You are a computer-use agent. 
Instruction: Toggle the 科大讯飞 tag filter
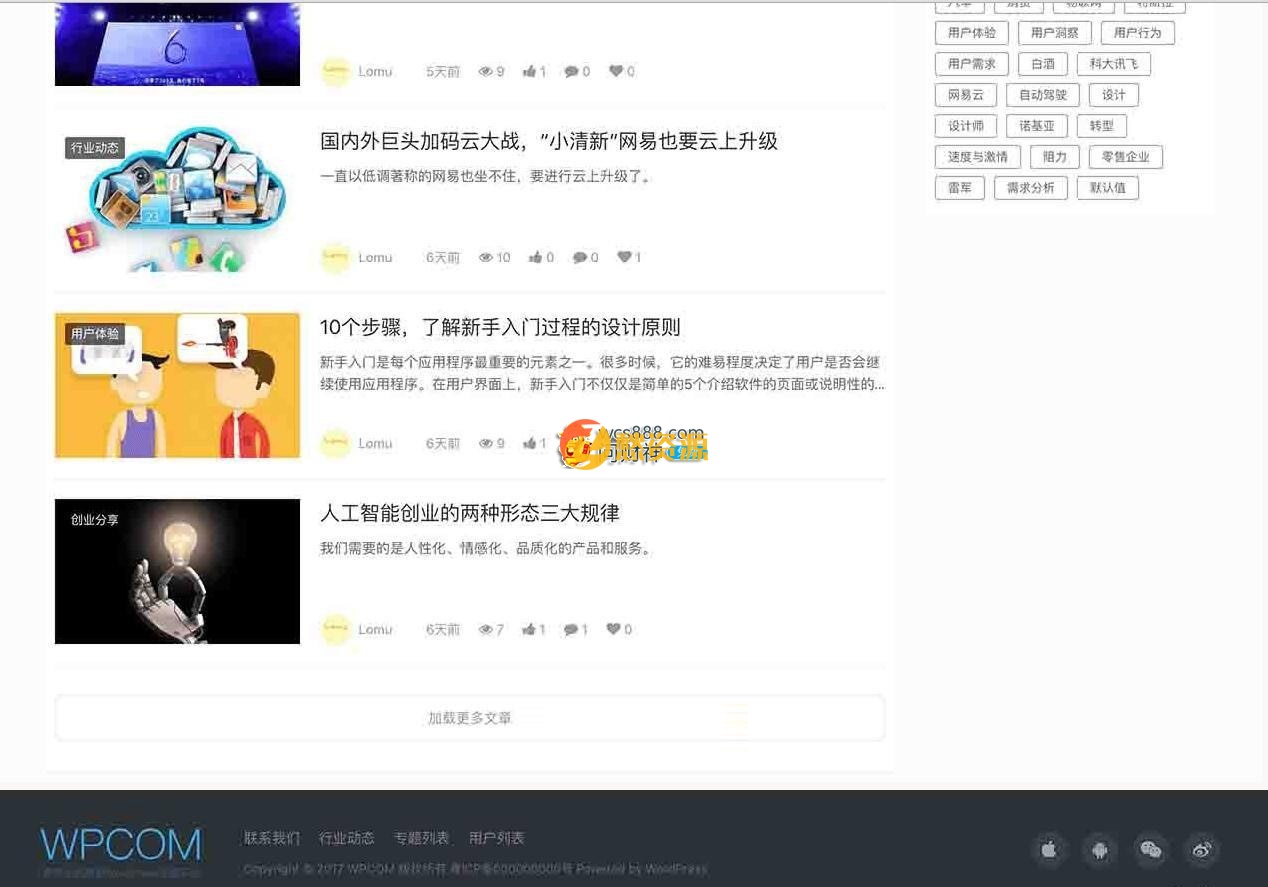coord(1115,64)
